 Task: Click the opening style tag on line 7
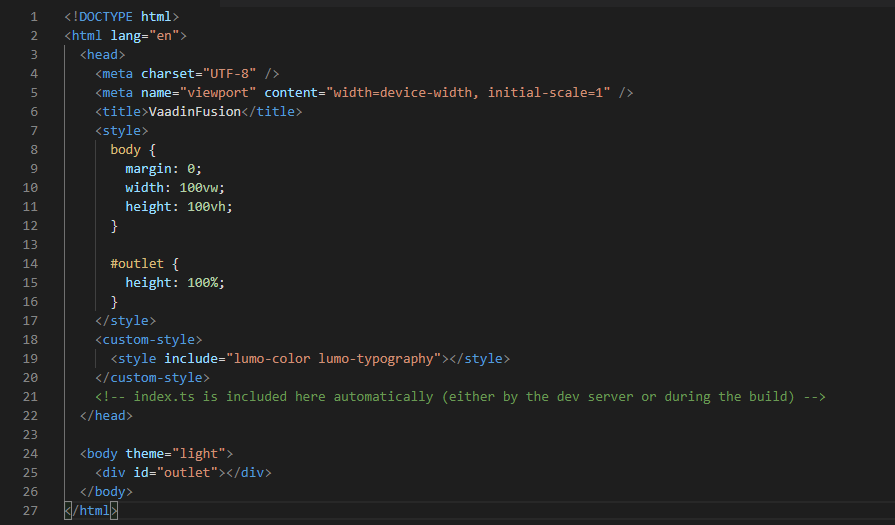122,131
